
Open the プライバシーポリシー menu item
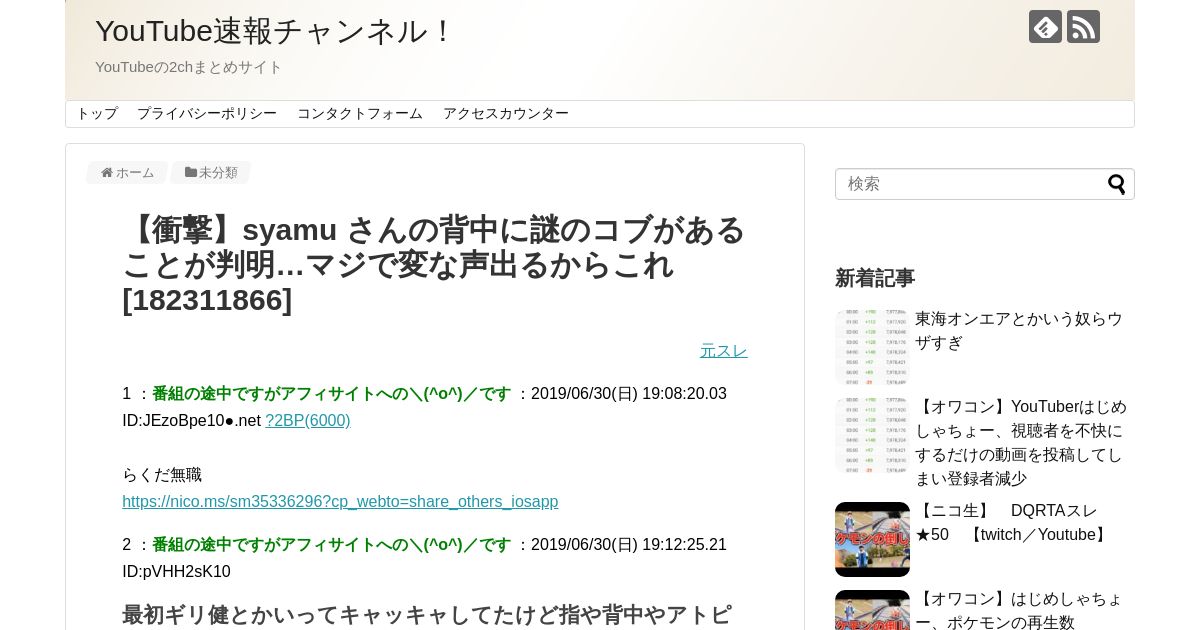point(207,114)
